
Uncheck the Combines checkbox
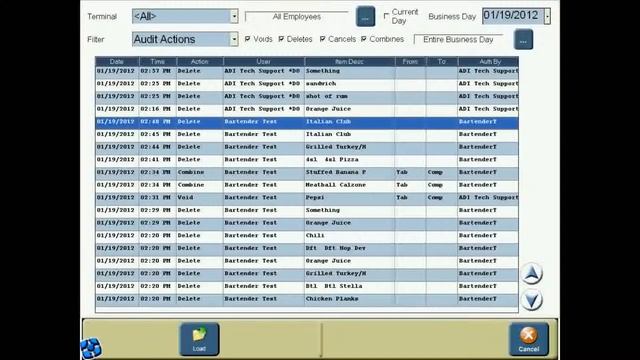pyautogui.click(x=364, y=39)
